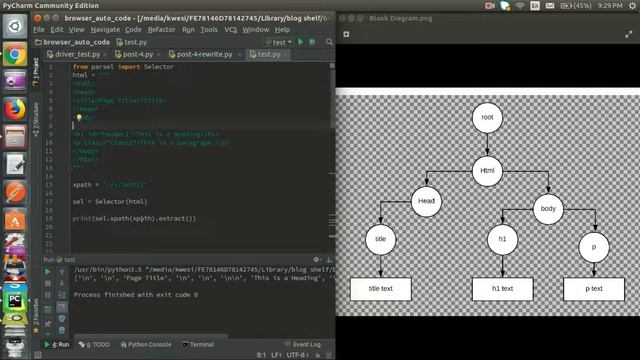Toggle fullscreen in the image viewer window
This screenshot has height=360, width=640.
[629, 35]
